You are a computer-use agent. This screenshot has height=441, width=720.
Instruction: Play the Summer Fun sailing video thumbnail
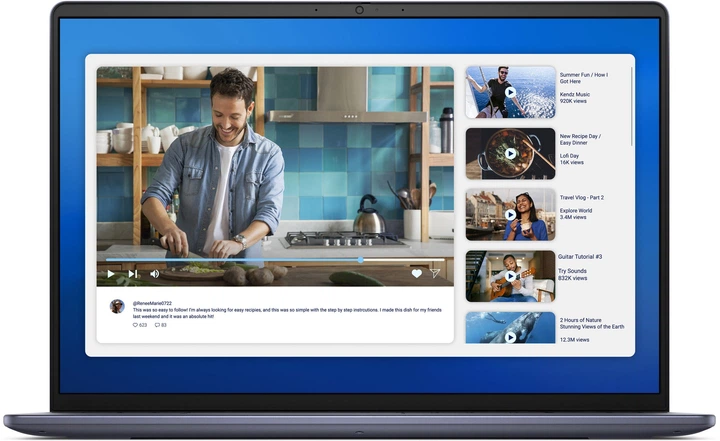tap(510, 92)
